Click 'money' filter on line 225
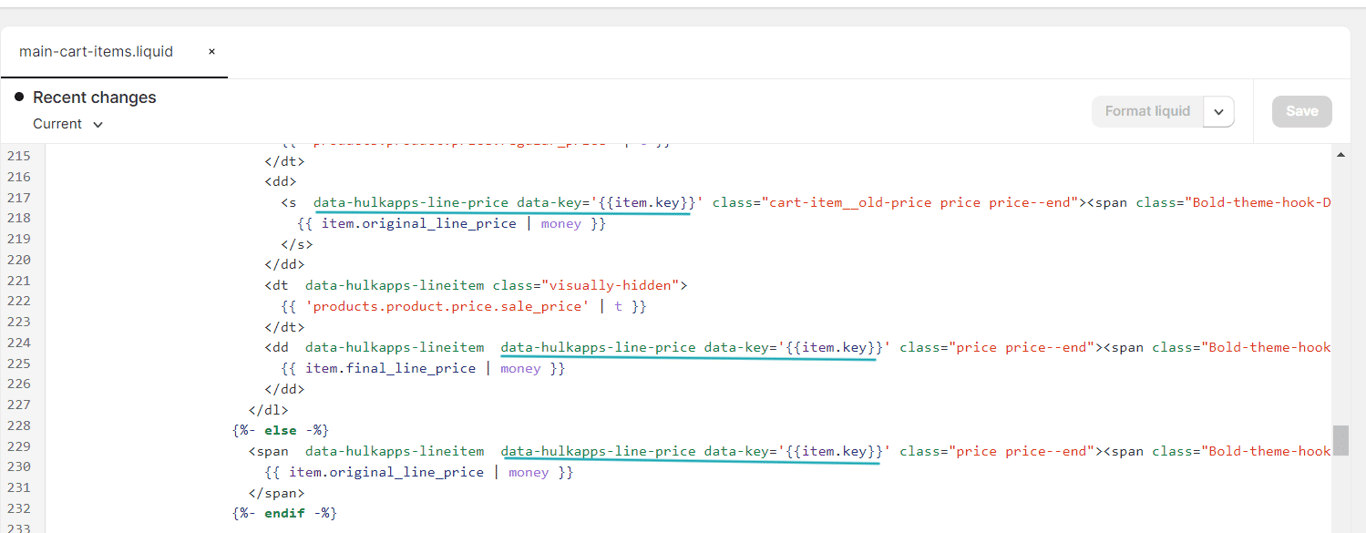 click(x=520, y=368)
